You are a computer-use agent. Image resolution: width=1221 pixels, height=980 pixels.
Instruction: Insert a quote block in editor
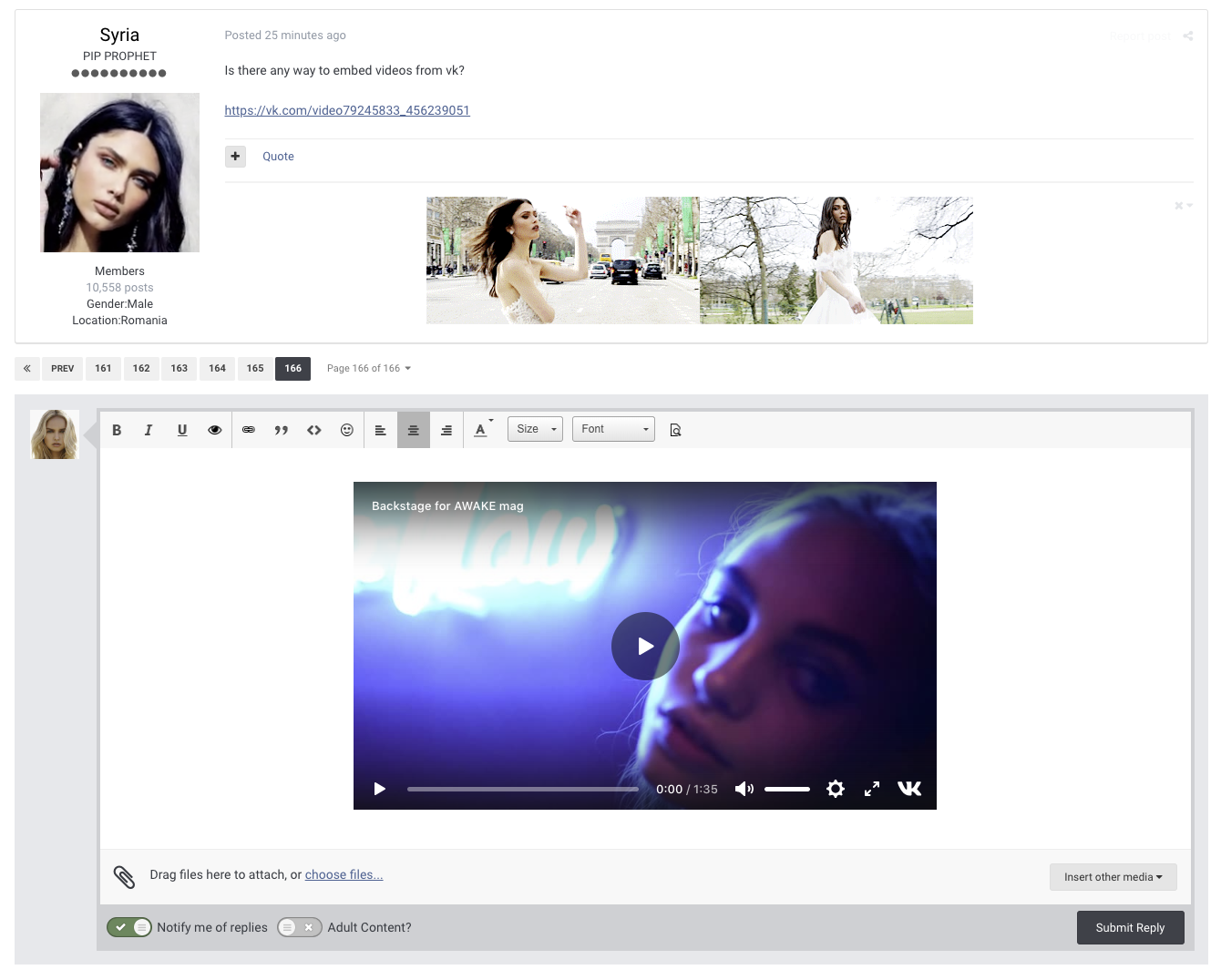click(x=282, y=430)
